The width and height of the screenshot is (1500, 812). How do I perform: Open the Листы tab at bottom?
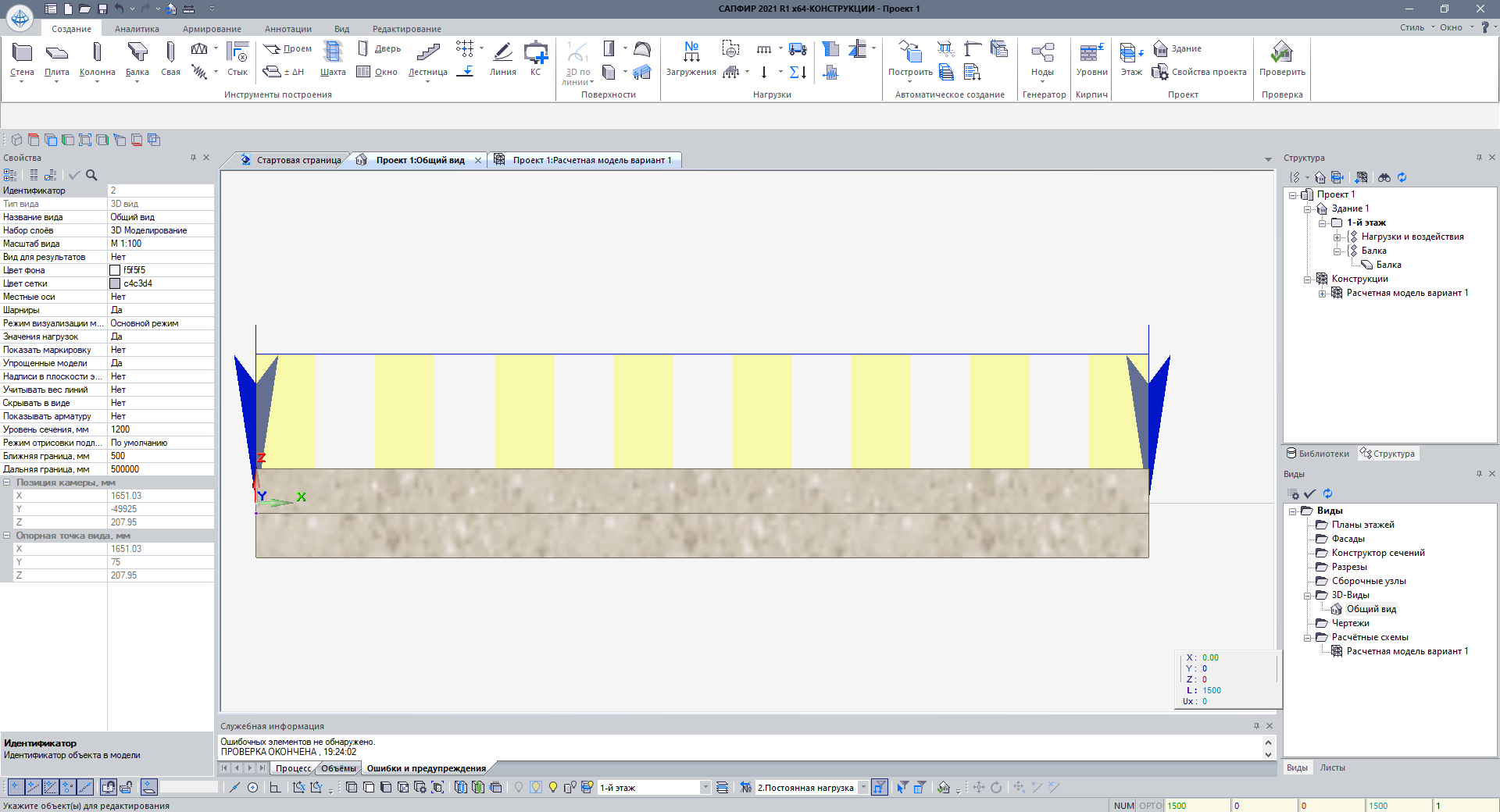[1332, 767]
